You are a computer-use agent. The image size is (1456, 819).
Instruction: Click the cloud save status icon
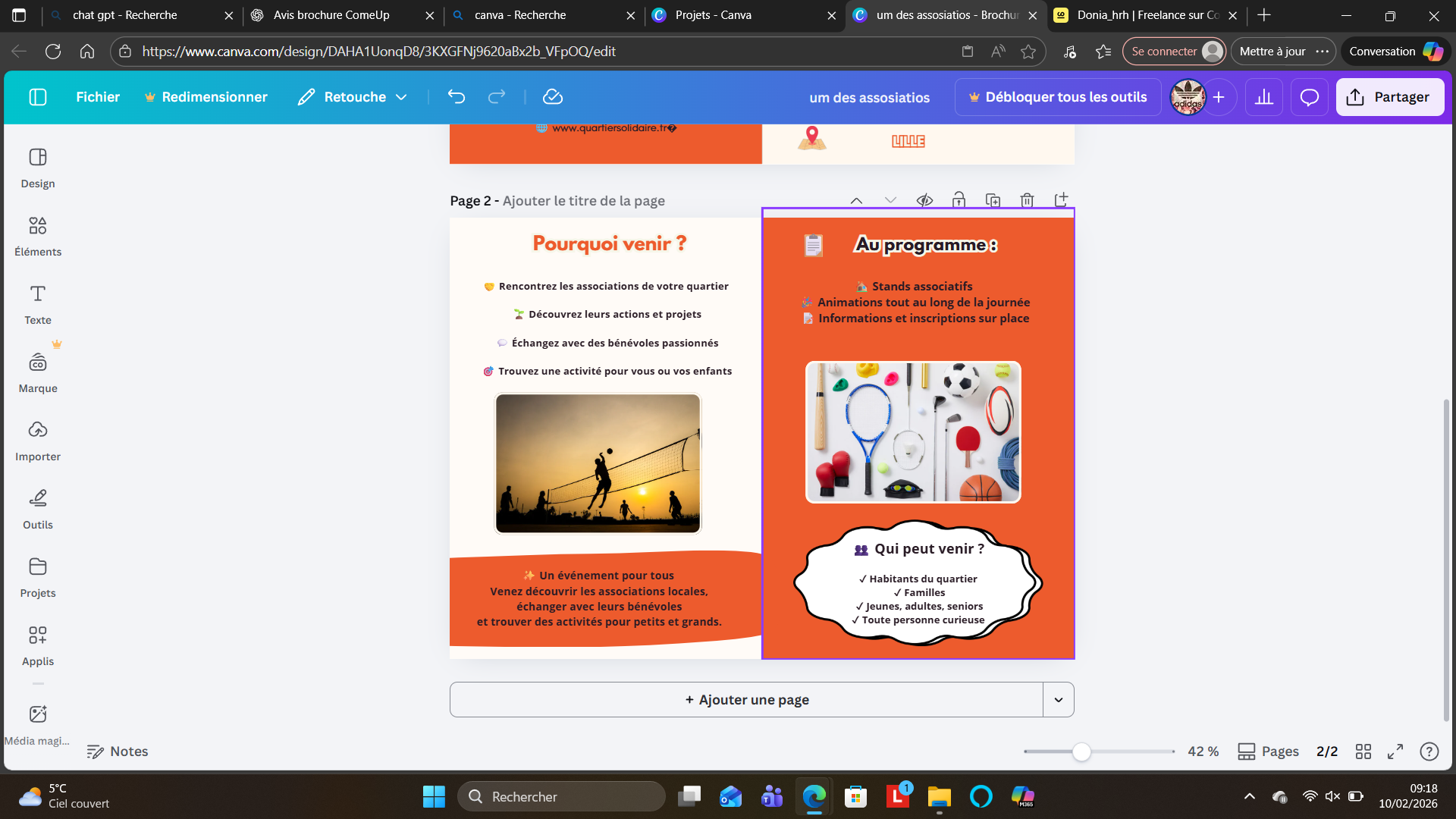[x=553, y=97]
